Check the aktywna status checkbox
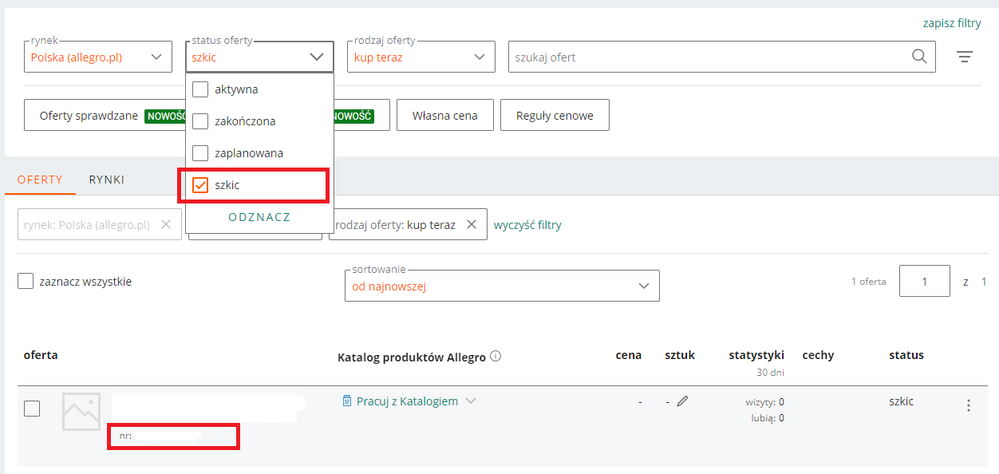Viewport: 999px width, 474px height. (x=200, y=89)
